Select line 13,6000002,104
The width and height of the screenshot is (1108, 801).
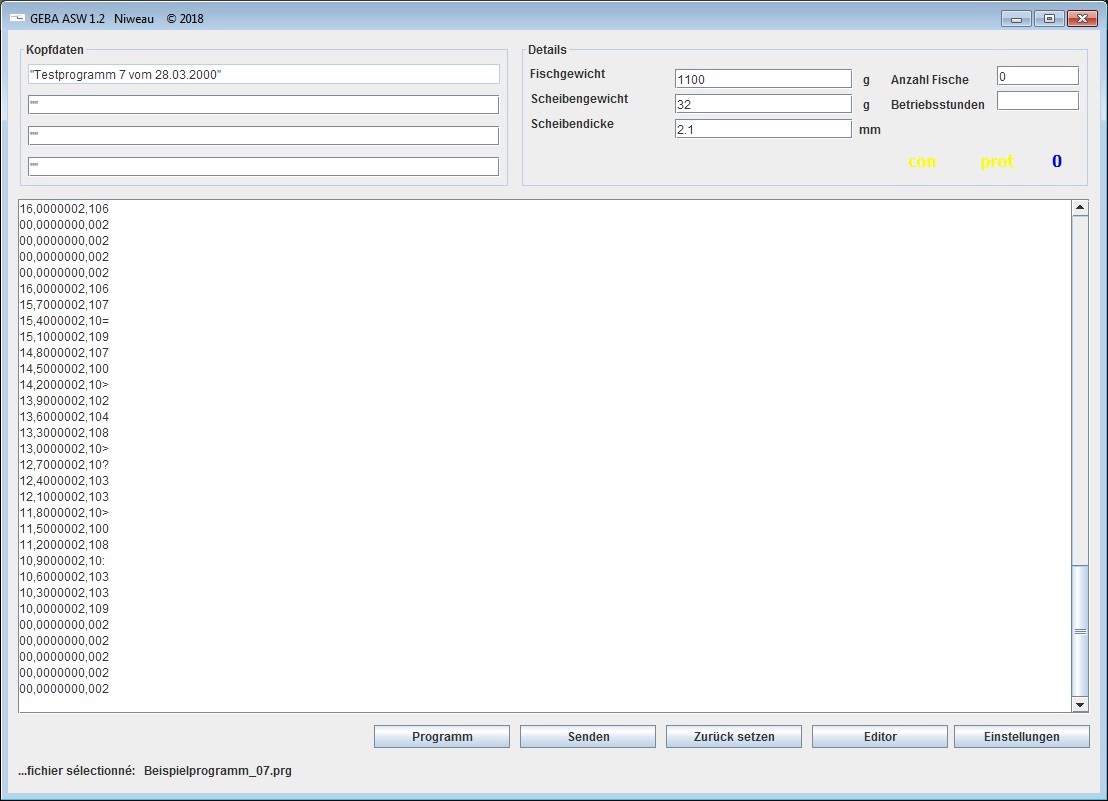(64, 417)
